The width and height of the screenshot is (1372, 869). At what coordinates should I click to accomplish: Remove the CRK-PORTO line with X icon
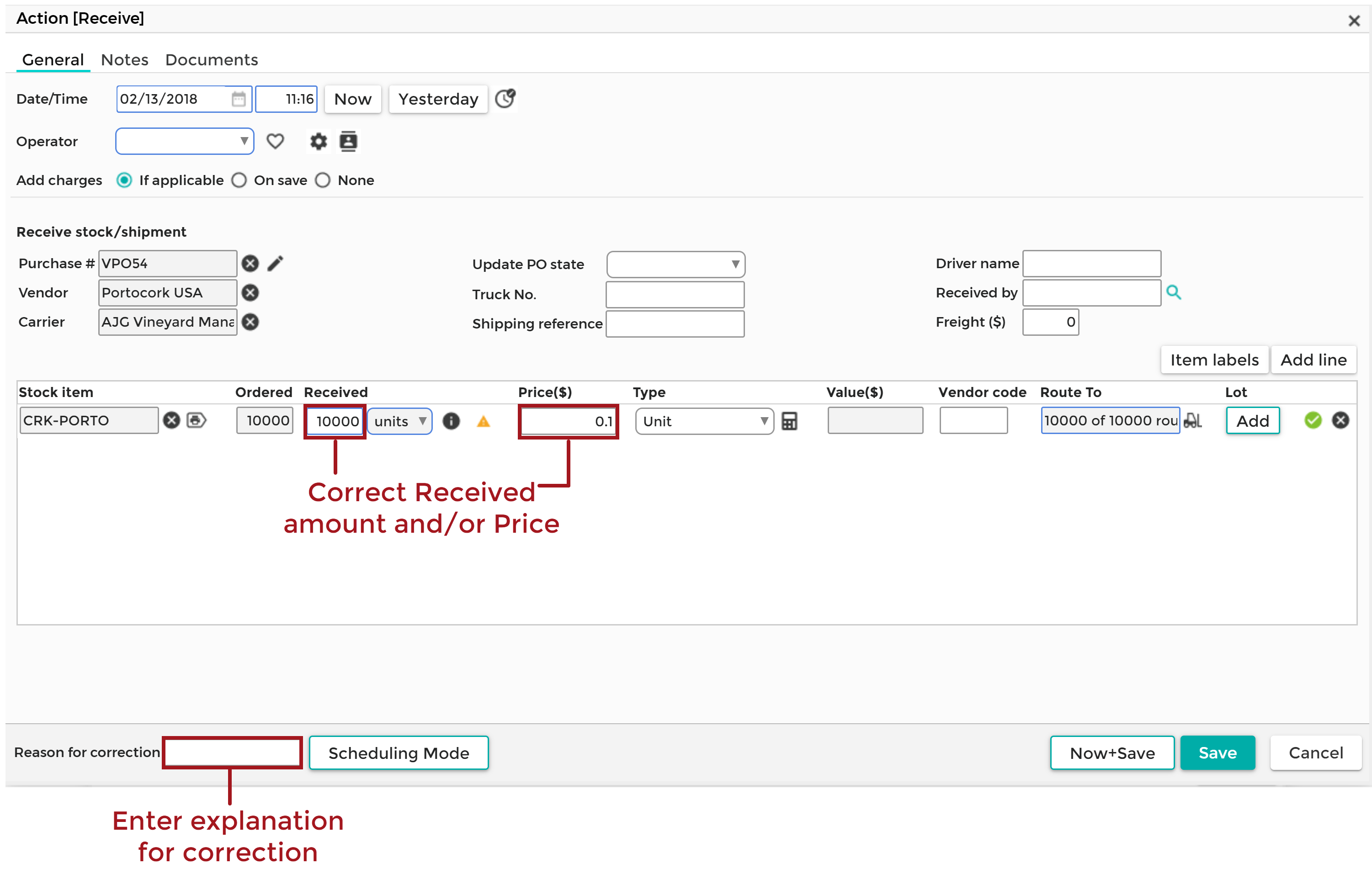tap(1340, 420)
